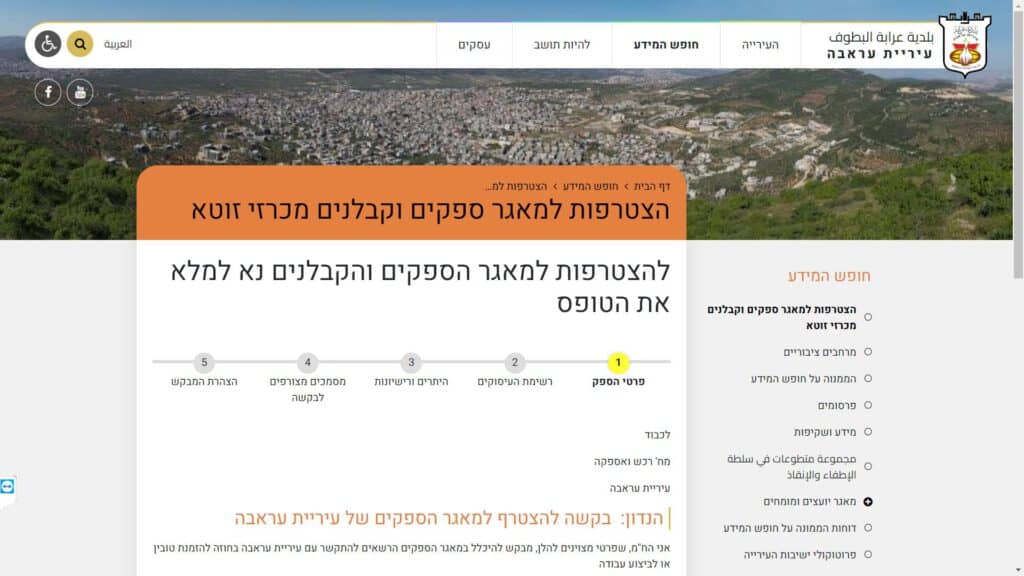1024x576 pixels.
Task: Go to step 4 מסמכים מצורפים לבקשה
Action: click(308, 362)
